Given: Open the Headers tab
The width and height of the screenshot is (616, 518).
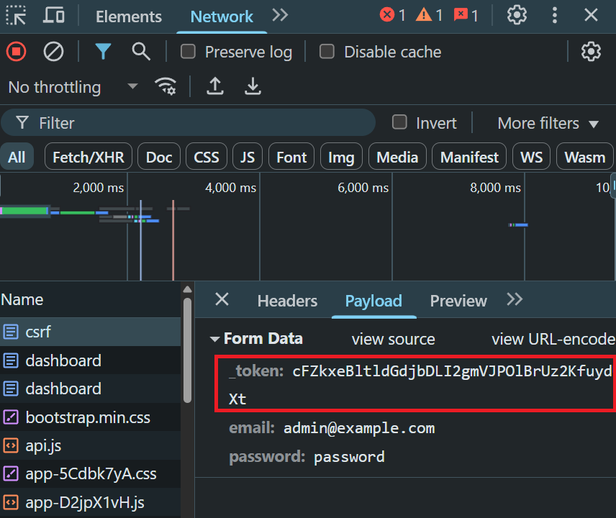Looking at the screenshot, I should click(x=287, y=301).
